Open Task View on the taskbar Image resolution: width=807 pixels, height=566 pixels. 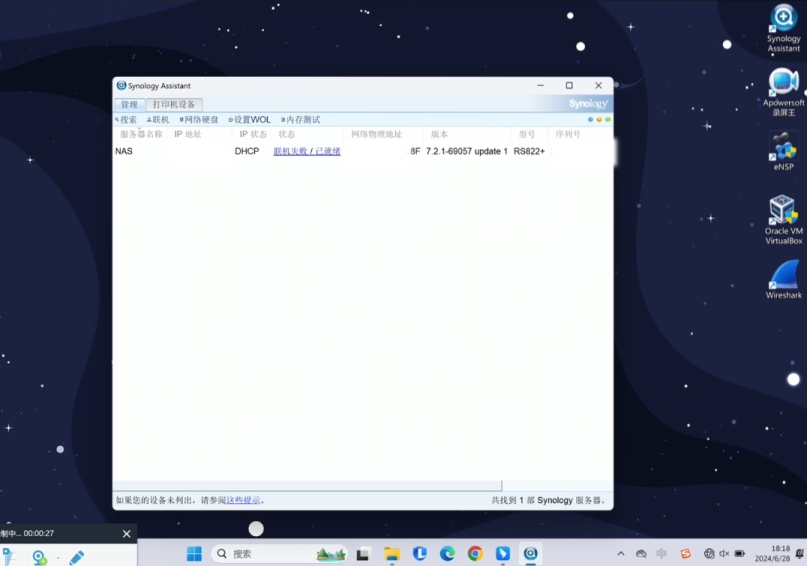coord(363,554)
